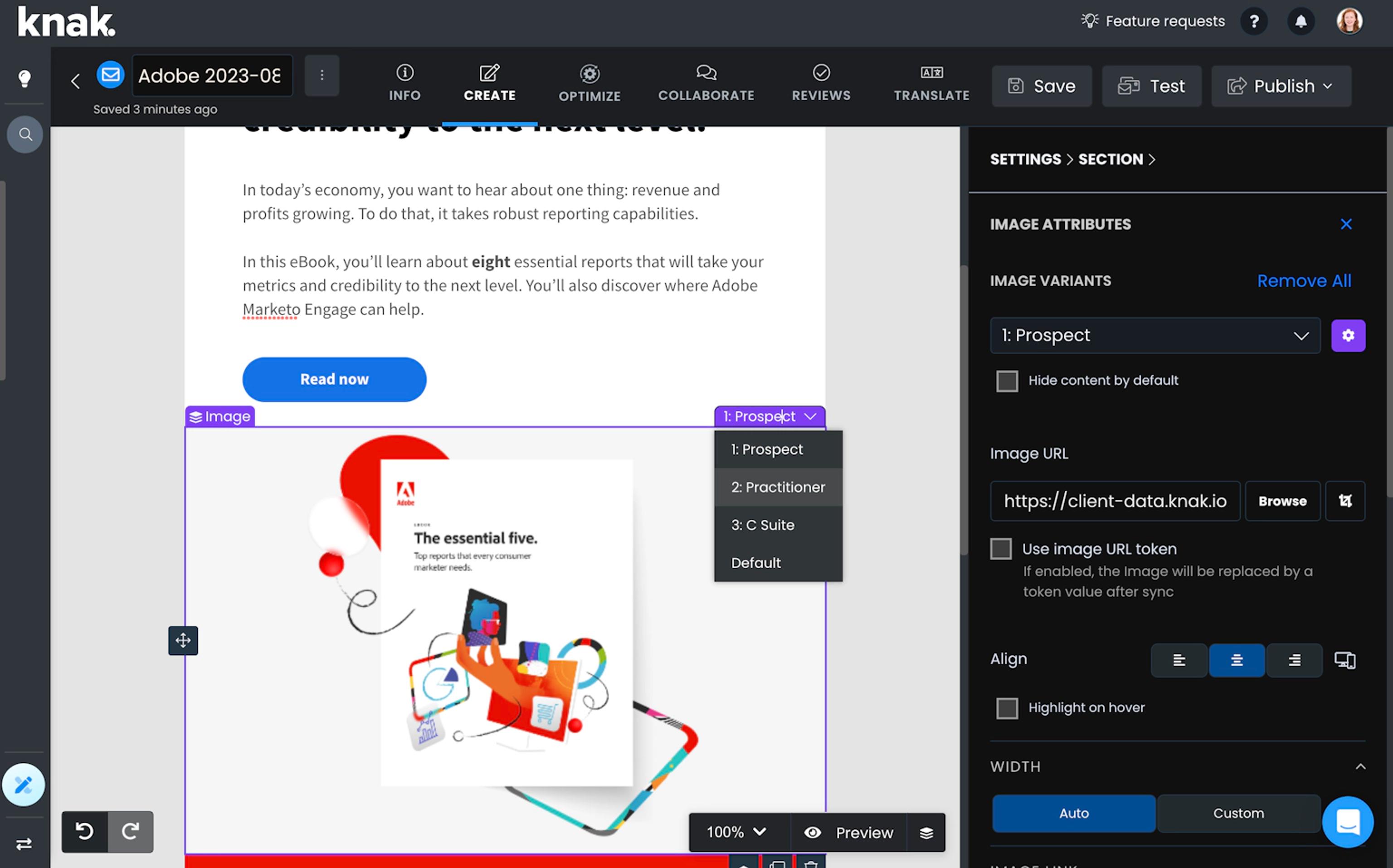Click the Remove All link

point(1304,281)
